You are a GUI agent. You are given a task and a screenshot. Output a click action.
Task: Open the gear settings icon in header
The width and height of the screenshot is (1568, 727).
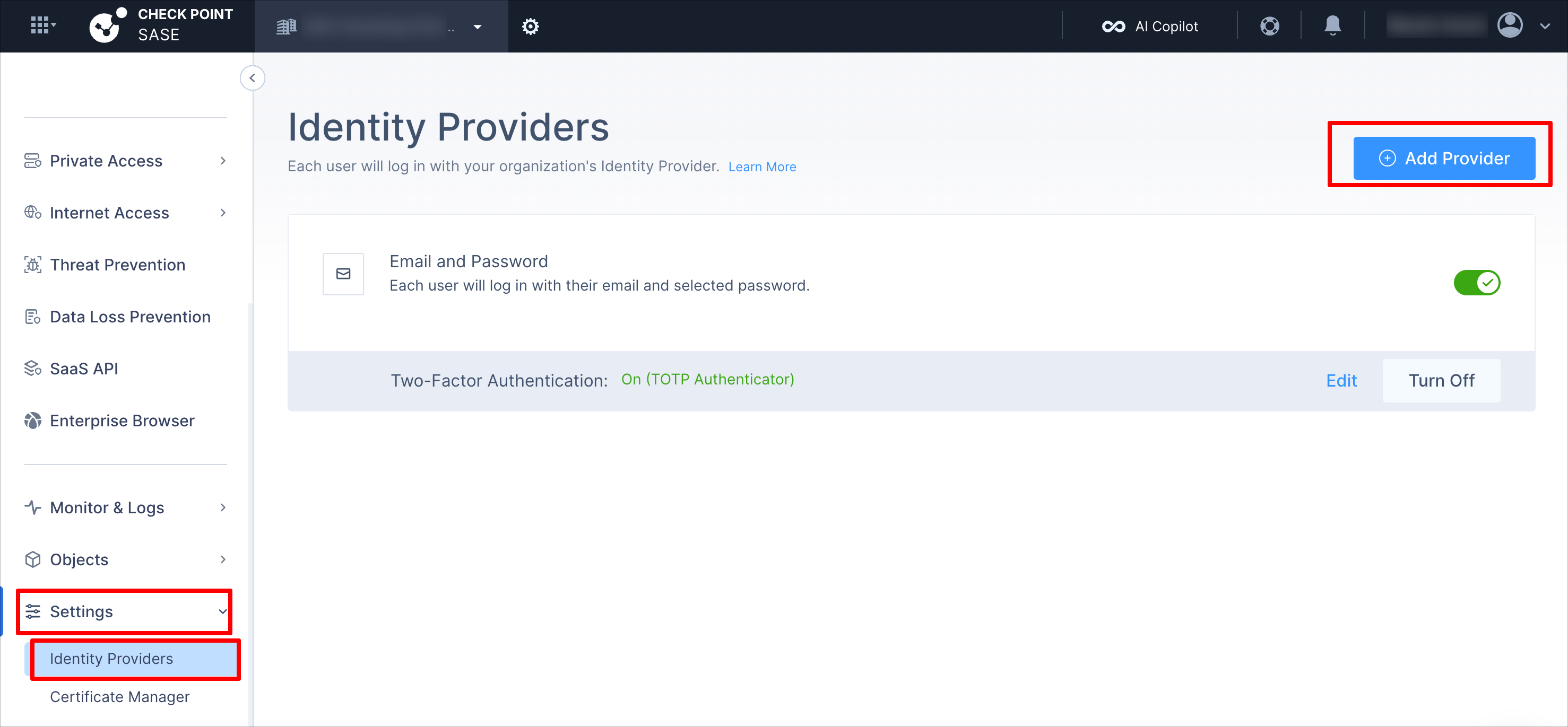point(530,26)
